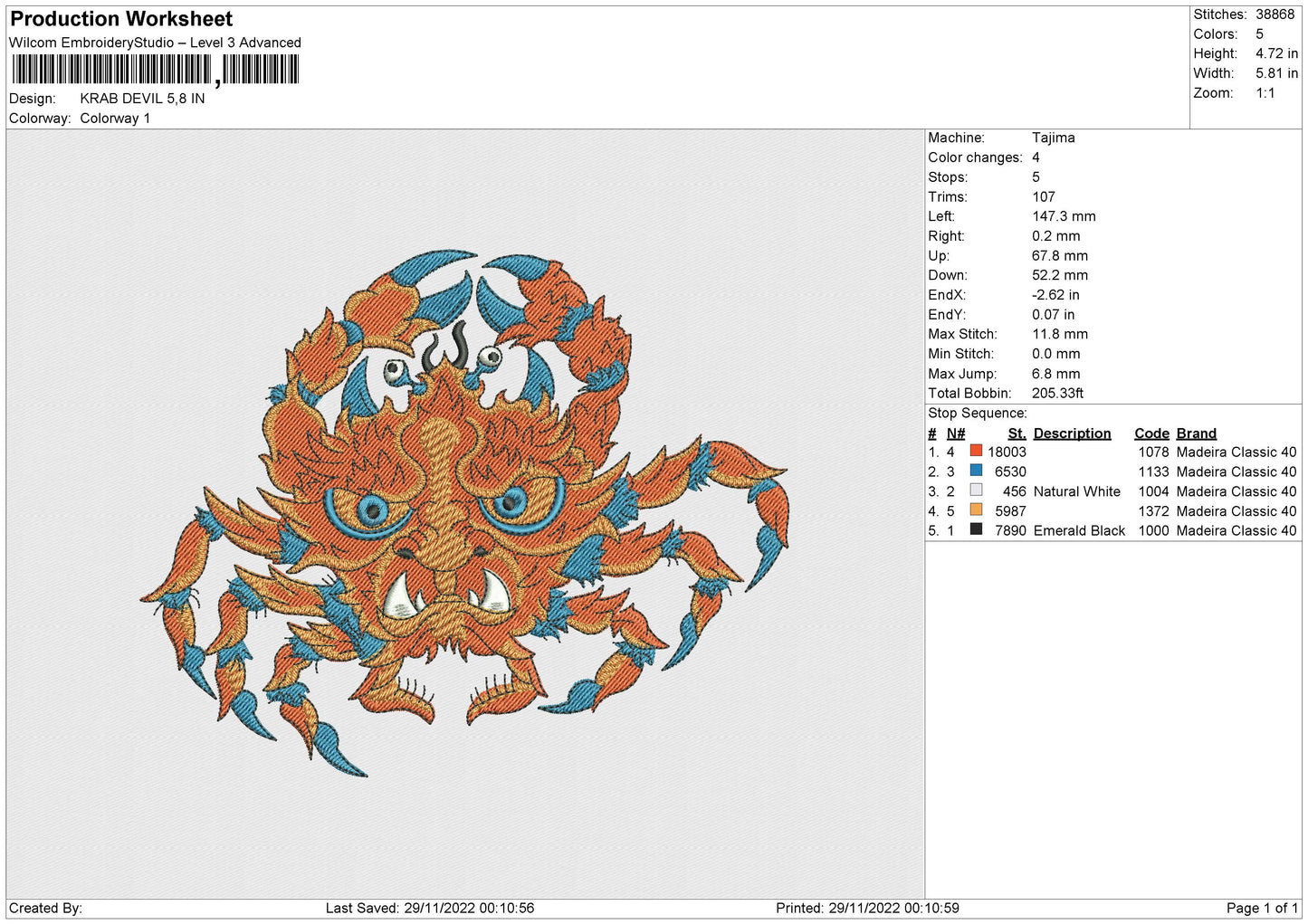Click the 'Colorway 1' value
Viewport: 1308px width, 924px height.
(115, 119)
